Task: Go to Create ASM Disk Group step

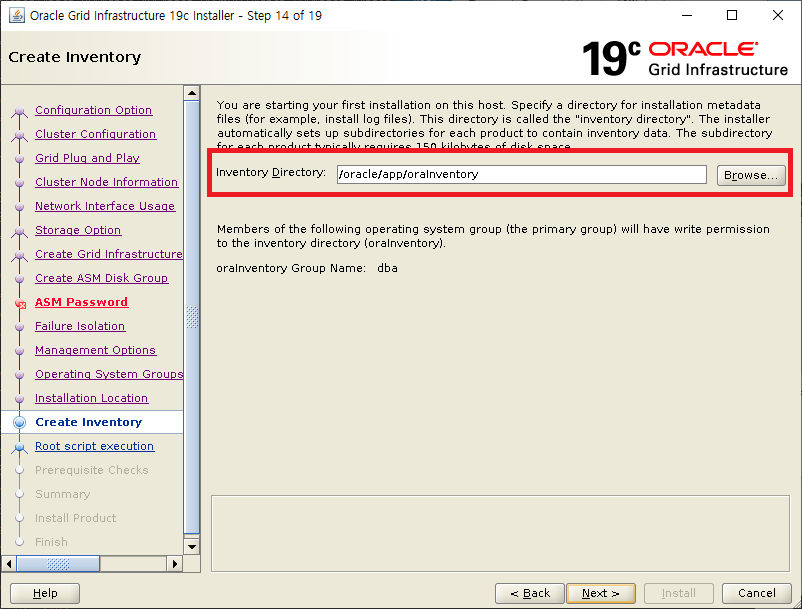Action: (x=101, y=278)
